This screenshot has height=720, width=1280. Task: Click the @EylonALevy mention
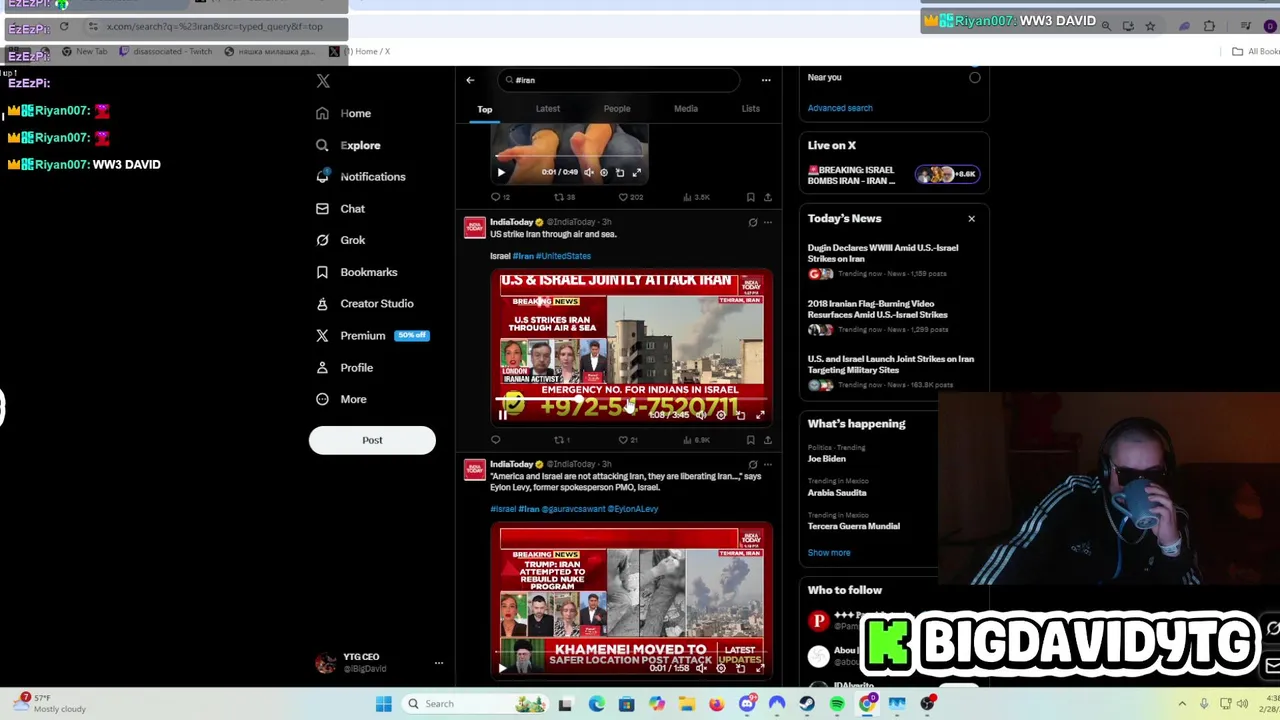[632, 509]
